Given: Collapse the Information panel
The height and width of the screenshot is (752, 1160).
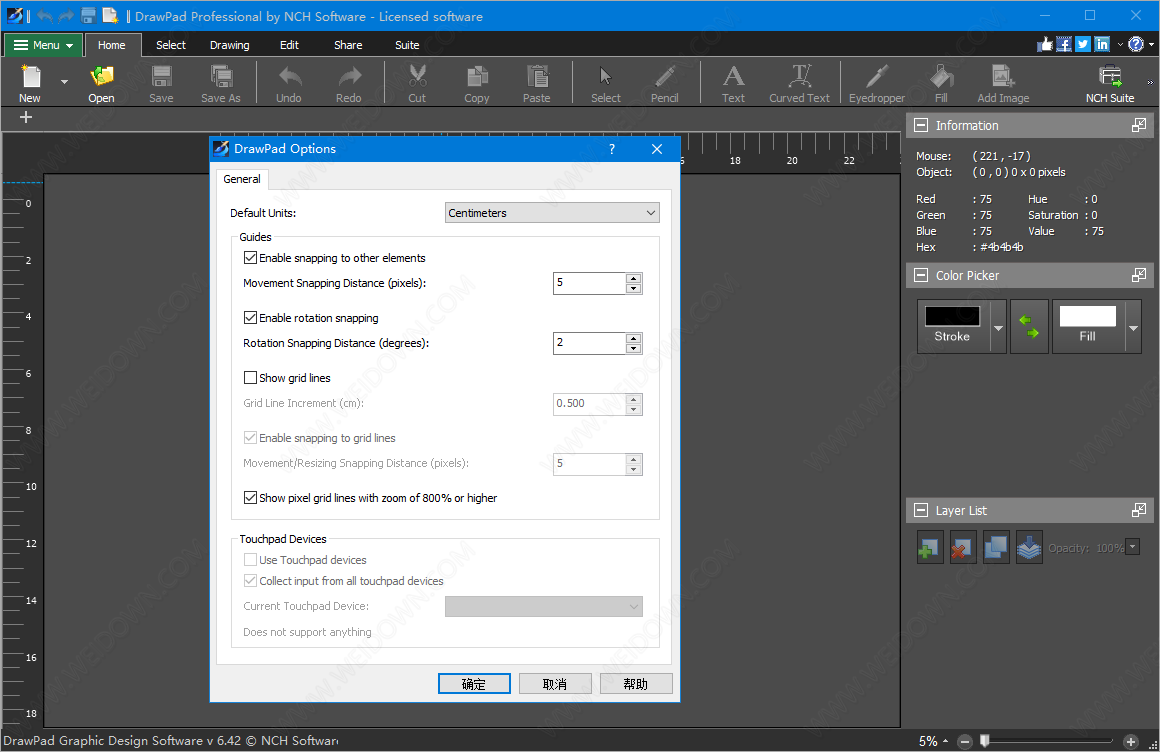Looking at the screenshot, I should [x=921, y=126].
